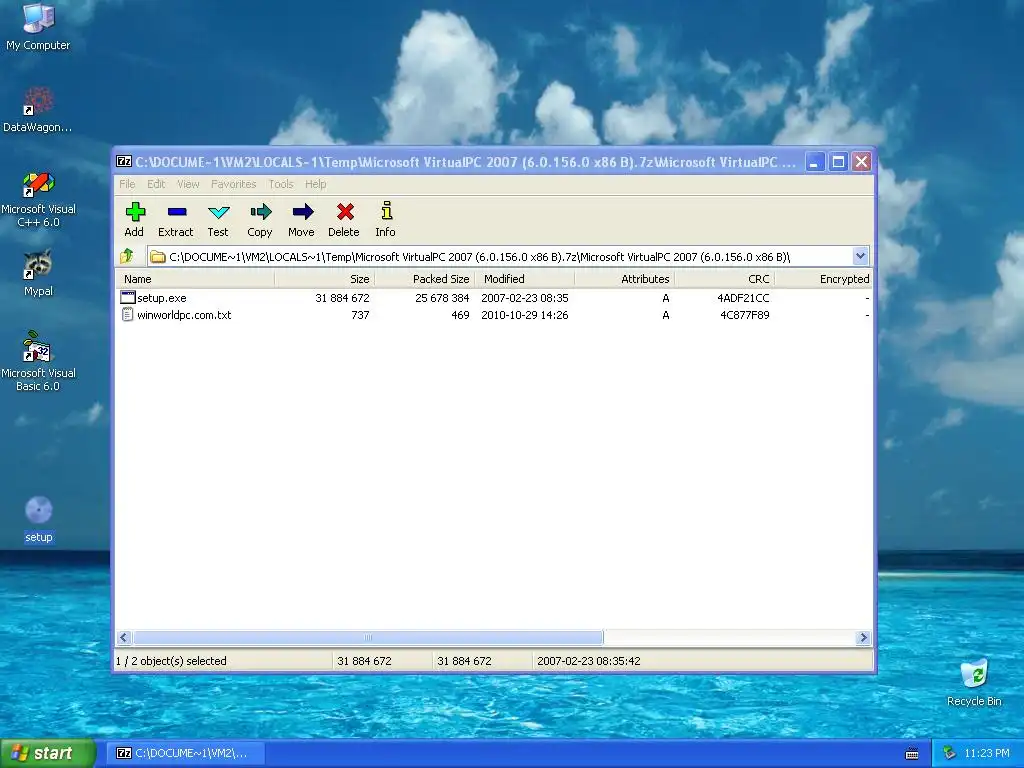Open the Tools menu
This screenshot has height=768, width=1024.
point(281,184)
